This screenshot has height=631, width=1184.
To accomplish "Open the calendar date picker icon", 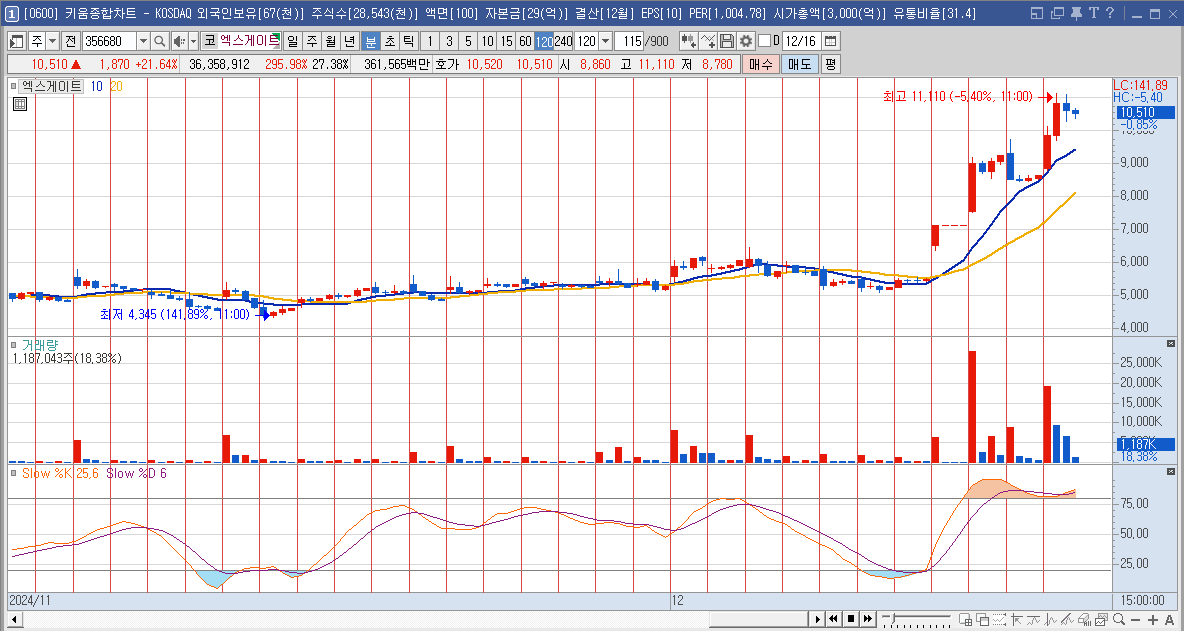I will click(x=831, y=41).
